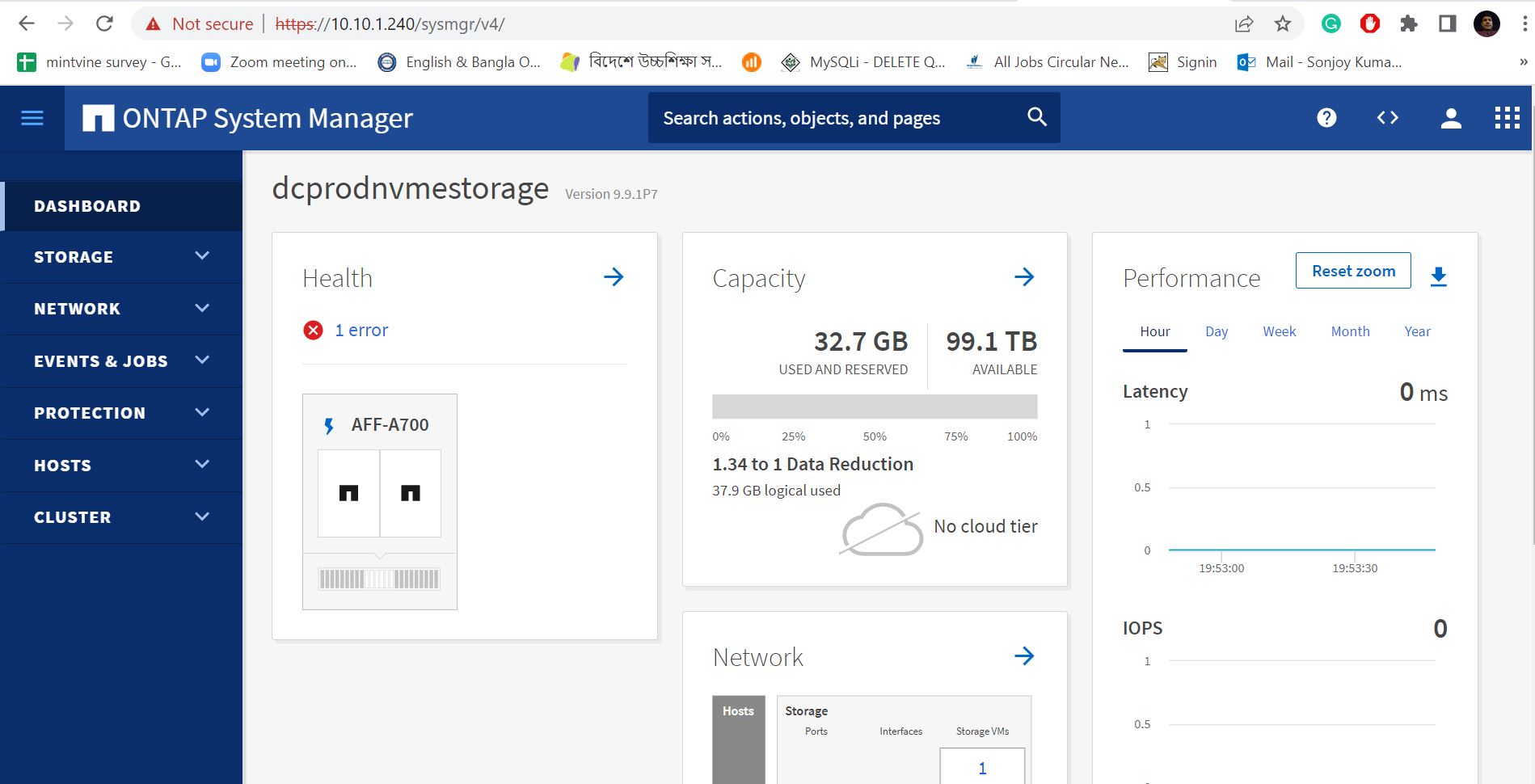
Task: Toggle the browser side panel icon
Action: pos(1448,24)
